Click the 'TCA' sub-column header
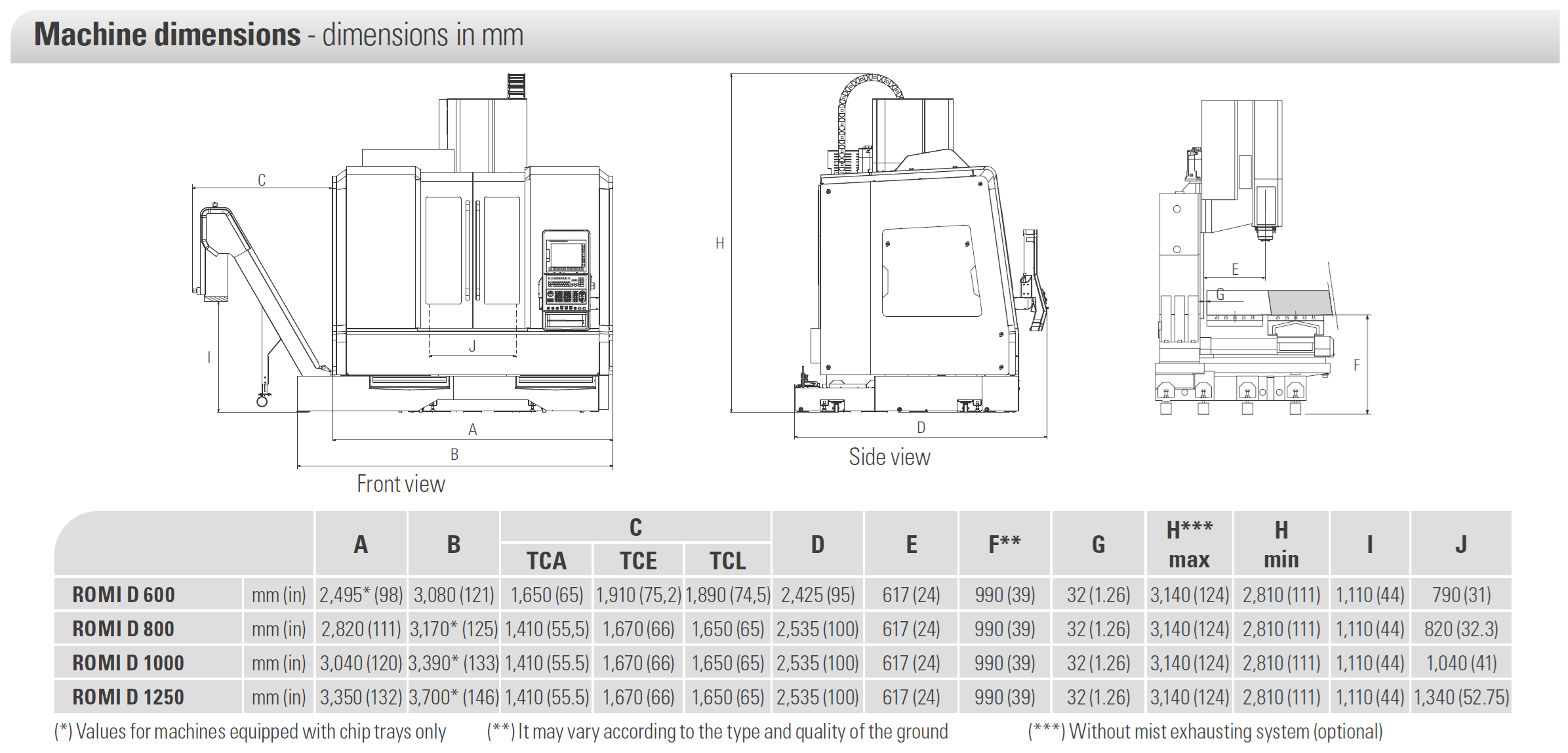The width and height of the screenshot is (1568, 753). tap(546, 561)
